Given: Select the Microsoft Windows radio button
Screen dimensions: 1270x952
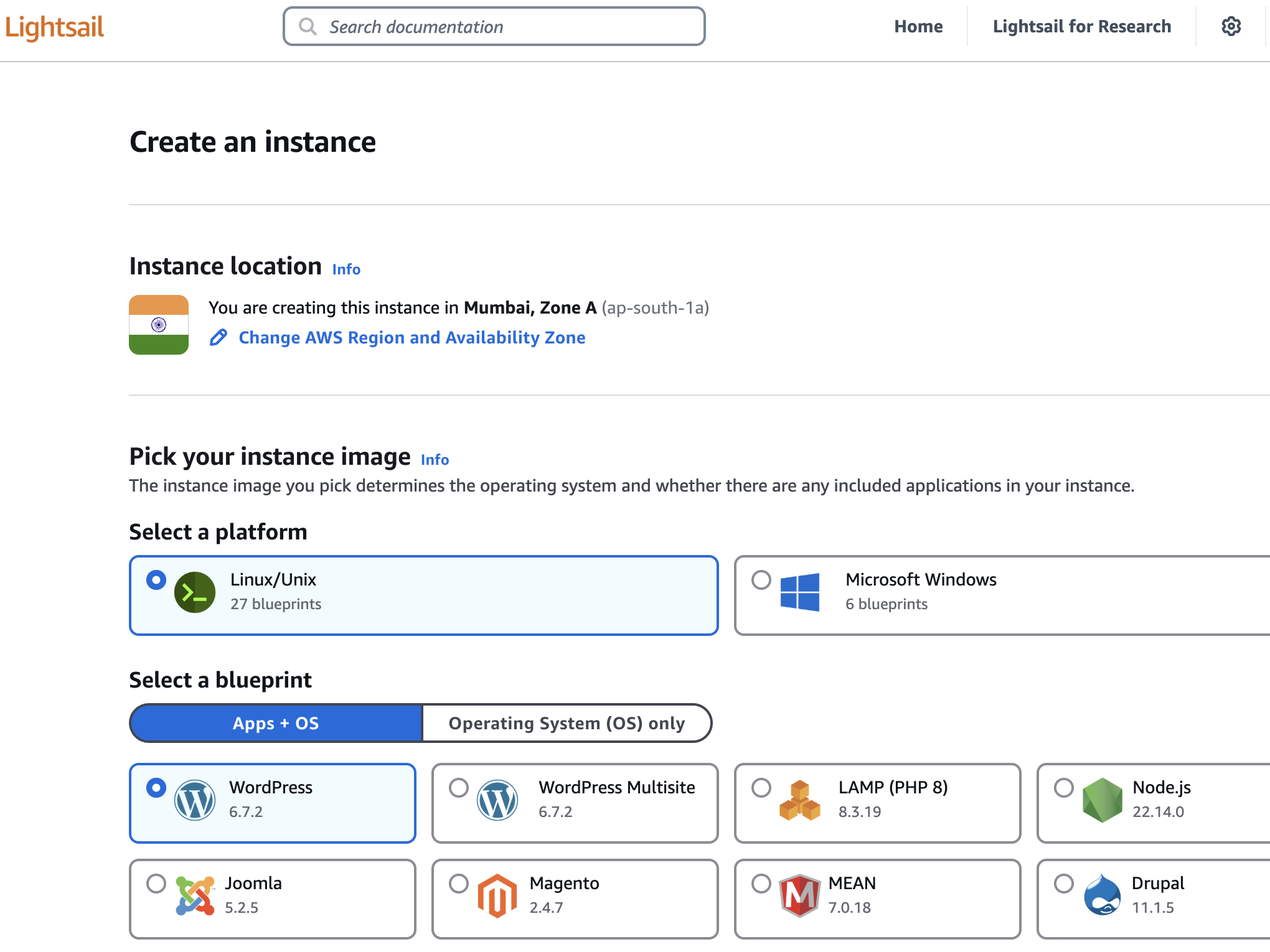Looking at the screenshot, I should click(x=761, y=580).
